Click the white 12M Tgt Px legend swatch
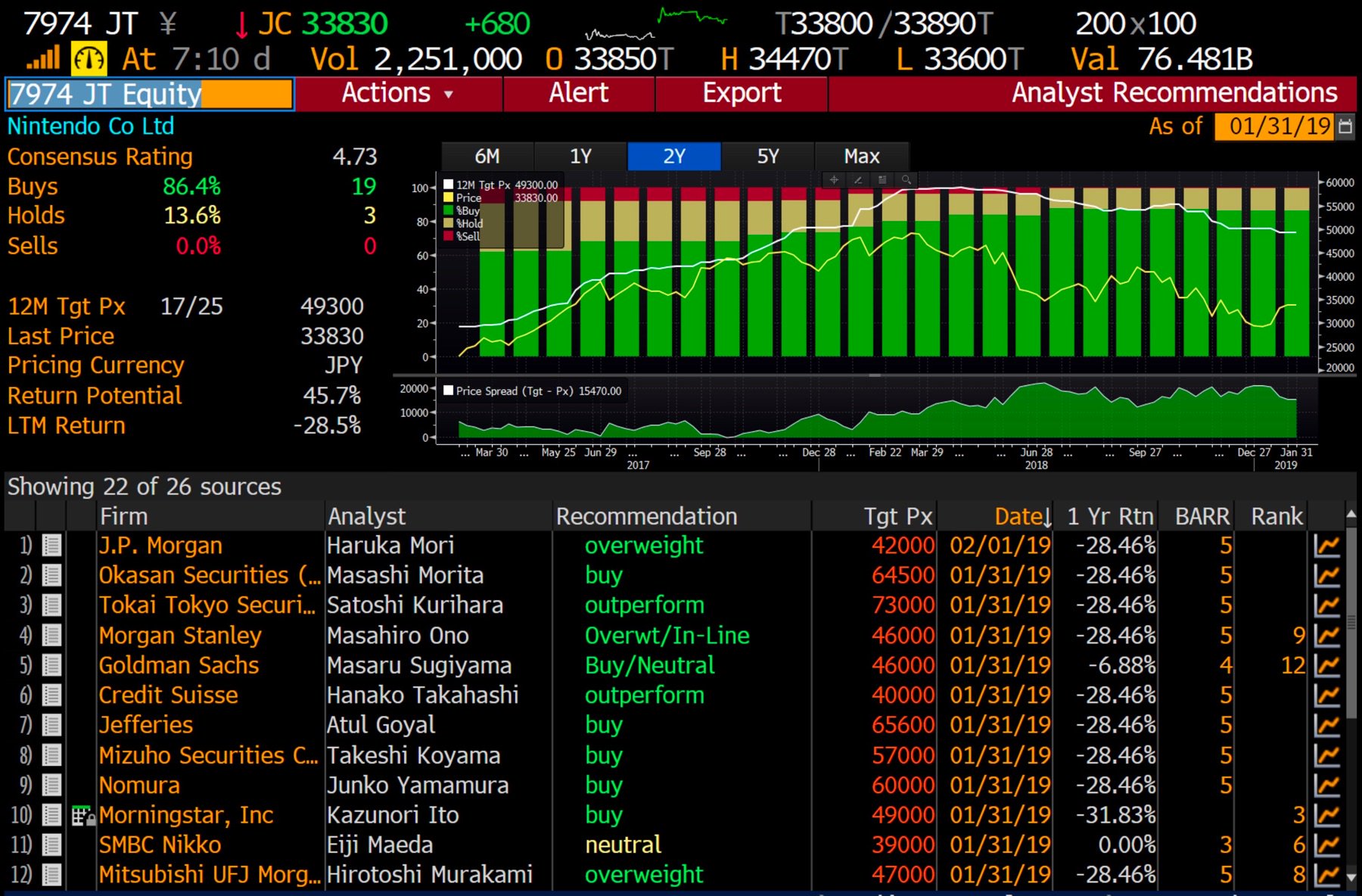The image size is (1362, 896). [x=449, y=185]
